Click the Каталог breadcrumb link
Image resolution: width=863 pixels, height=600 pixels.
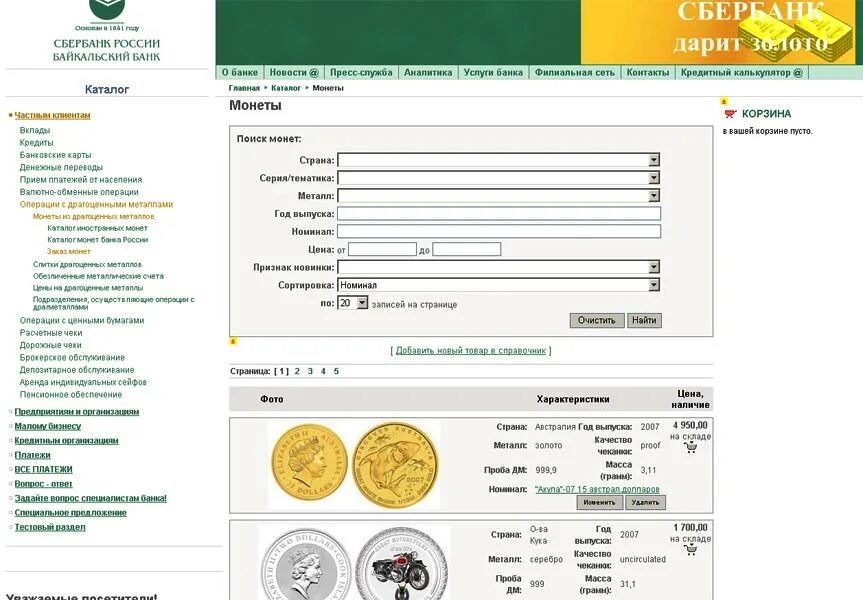286,88
